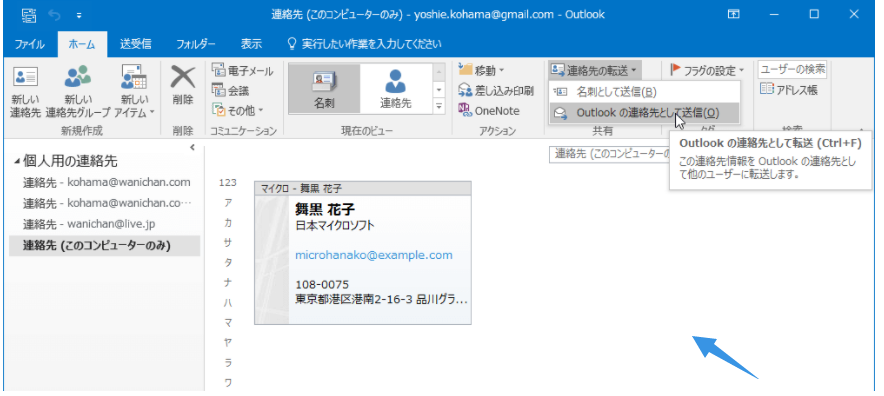Click address 東京都港区港南2-16-3 品川グラ…

(x=382, y=300)
